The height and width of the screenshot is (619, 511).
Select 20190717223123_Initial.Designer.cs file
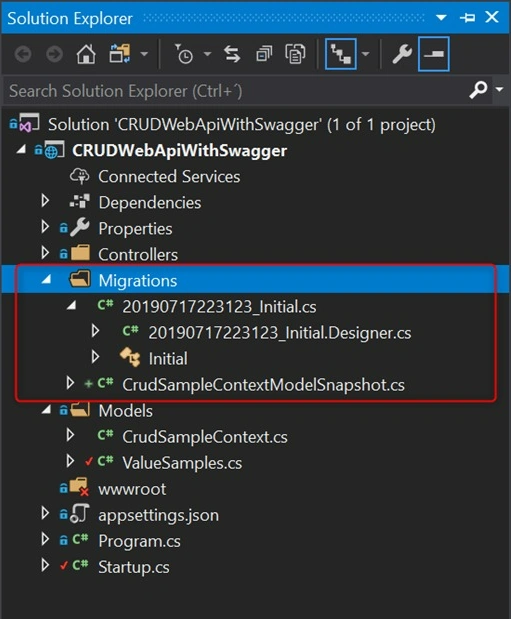point(280,333)
